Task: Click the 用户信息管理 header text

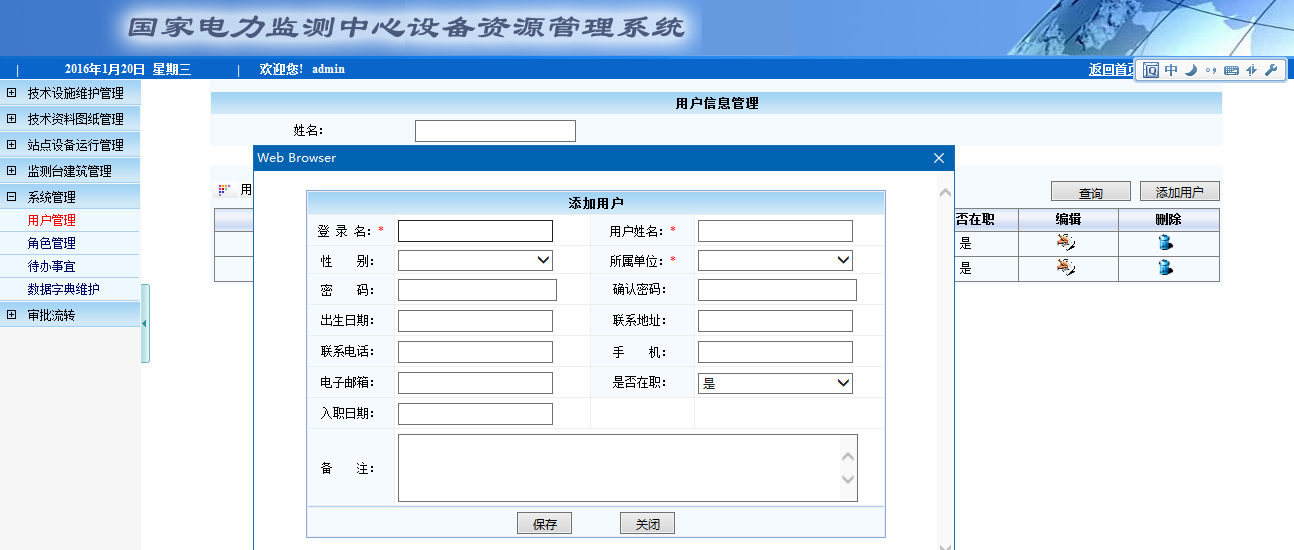Action: (717, 102)
